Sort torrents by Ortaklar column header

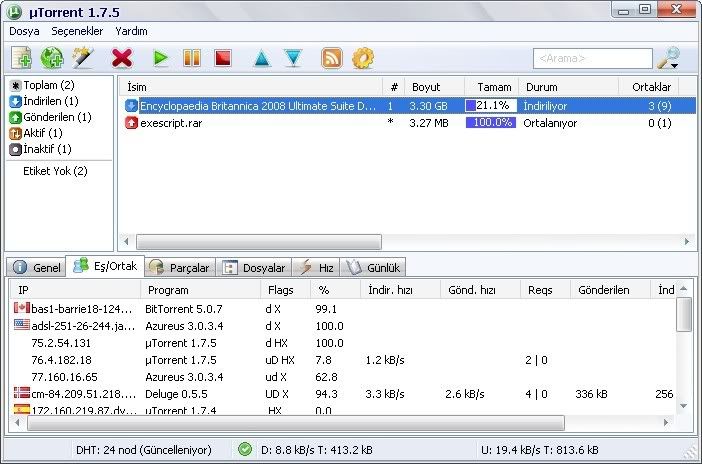[x=648, y=87]
